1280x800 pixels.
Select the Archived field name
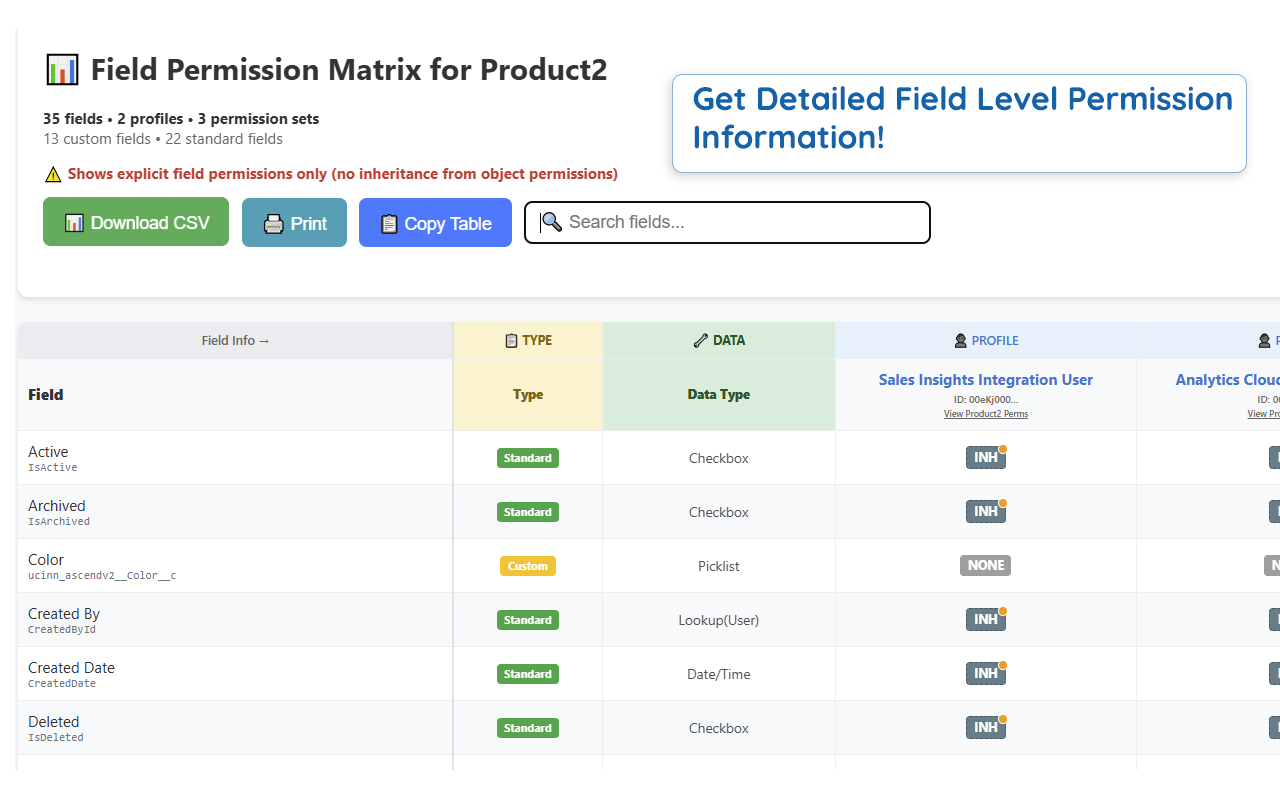tap(57, 506)
